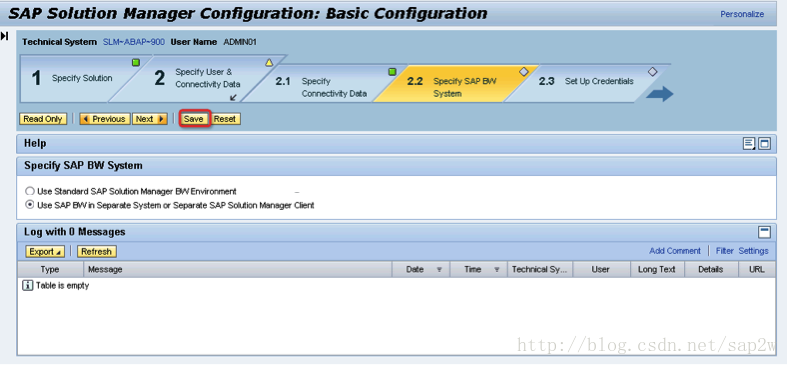Viewport: 788px width, 365px height.
Task: Save the configuration
Action: (193, 119)
